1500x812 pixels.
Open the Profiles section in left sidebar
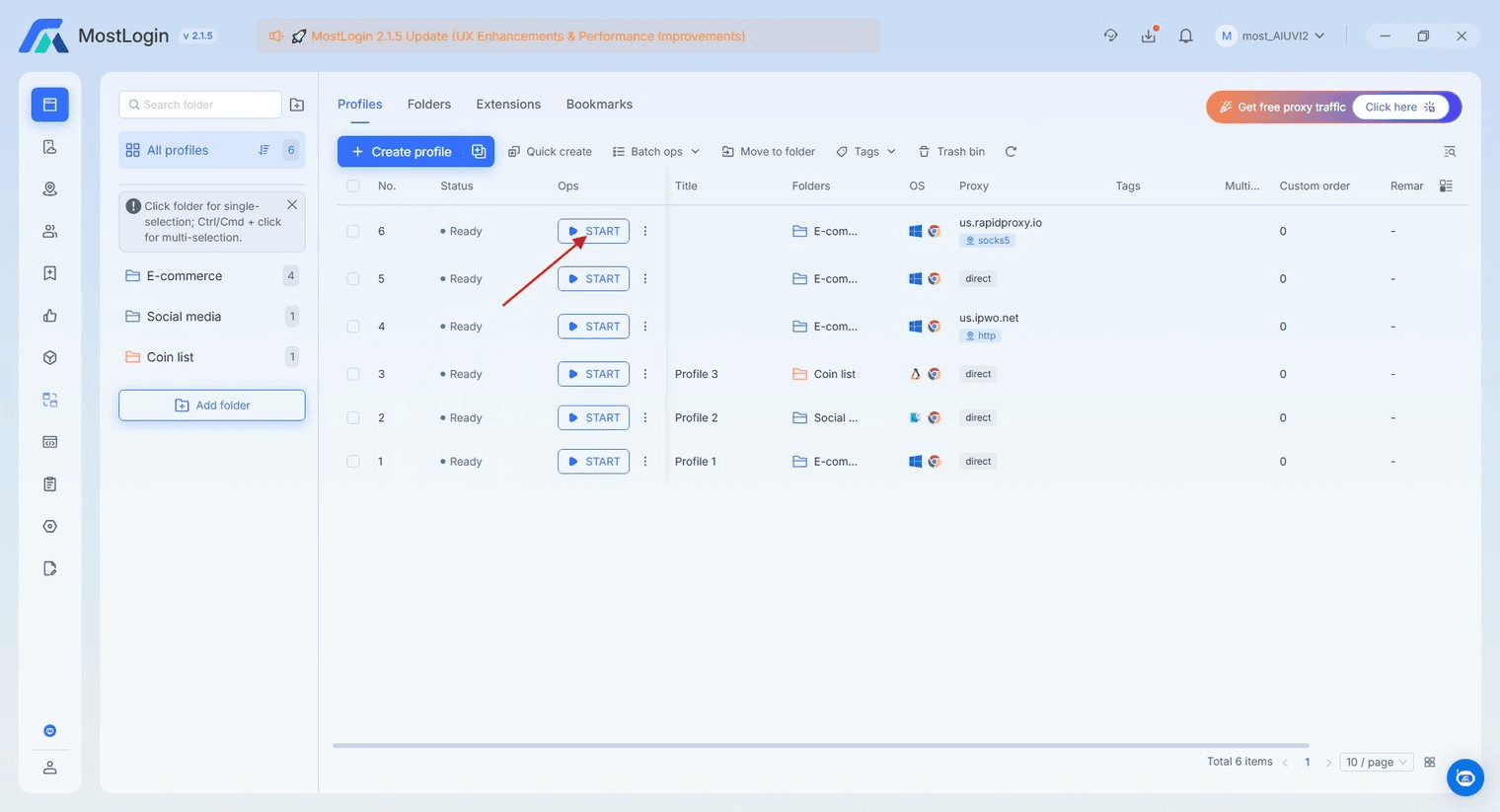[x=49, y=105]
